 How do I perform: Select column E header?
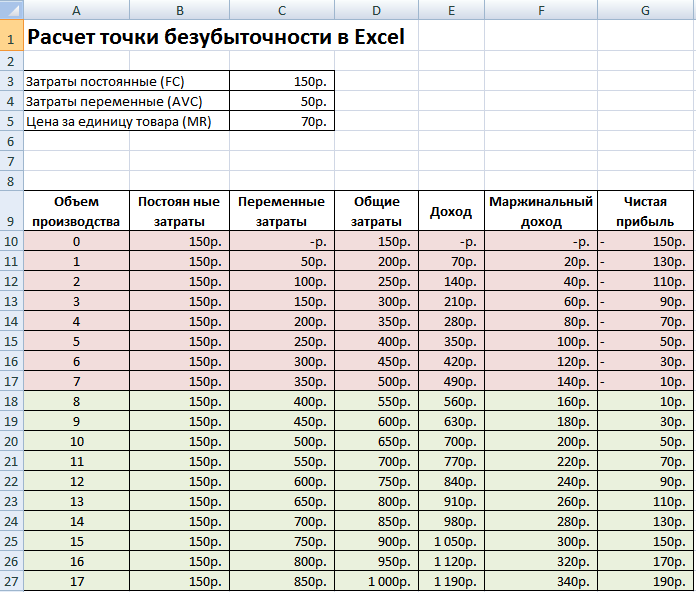pos(451,10)
